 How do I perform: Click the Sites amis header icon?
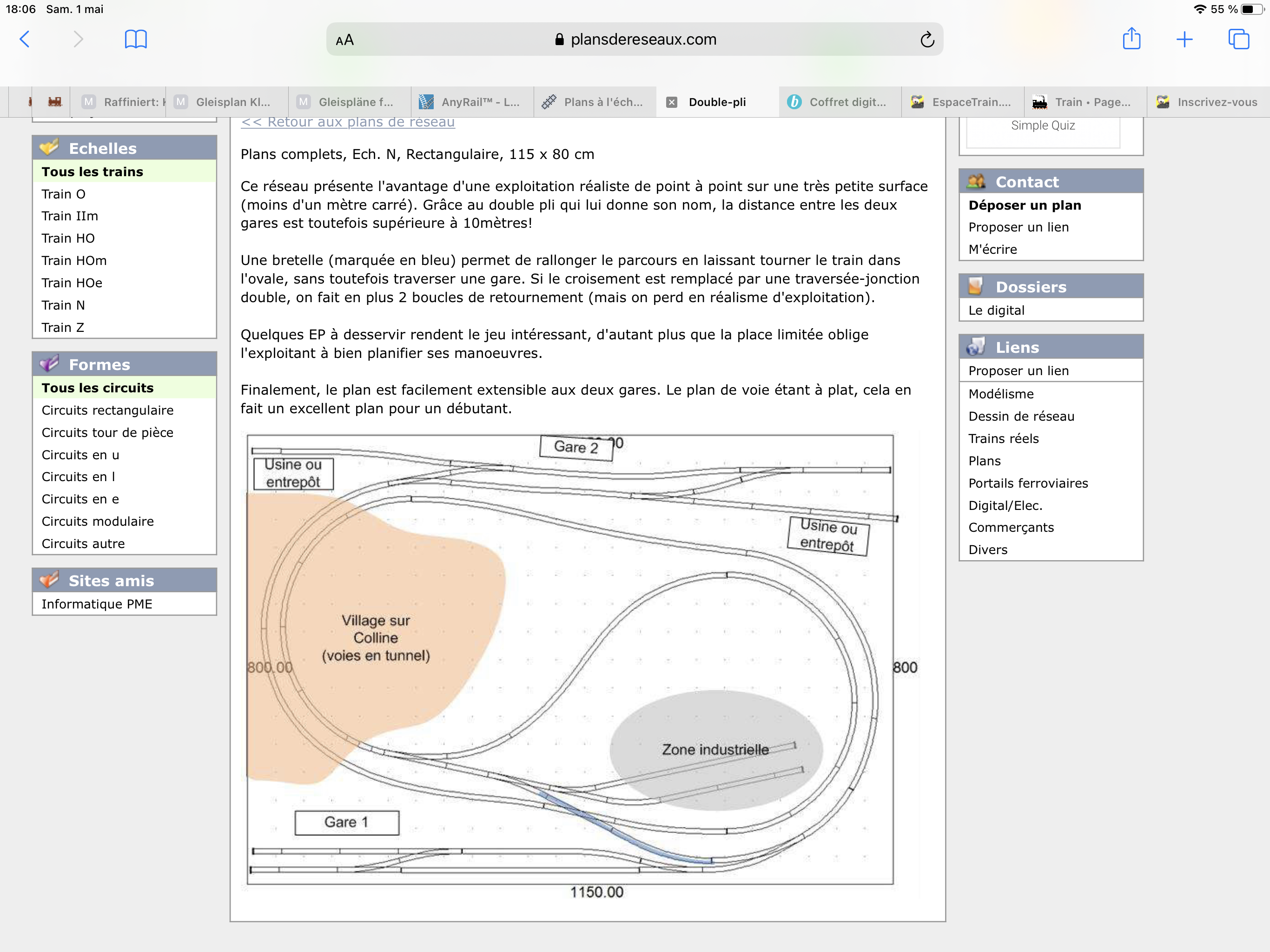coord(49,580)
